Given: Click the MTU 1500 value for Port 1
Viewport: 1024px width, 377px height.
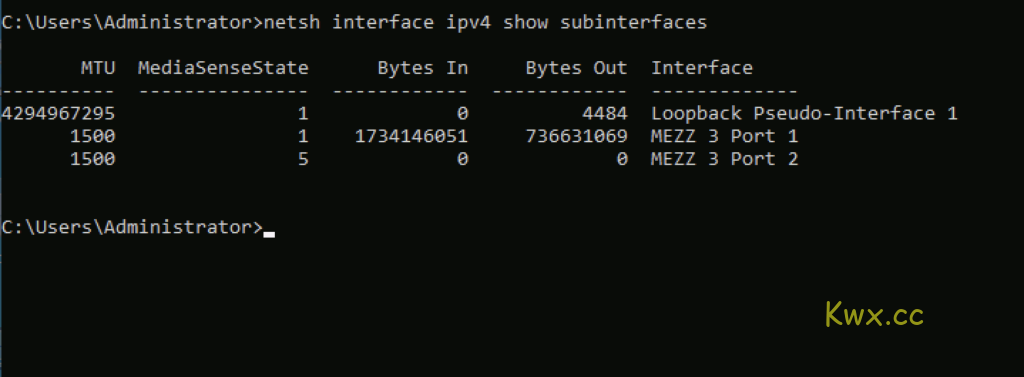Looking at the screenshot, I should tap(92, 137).
